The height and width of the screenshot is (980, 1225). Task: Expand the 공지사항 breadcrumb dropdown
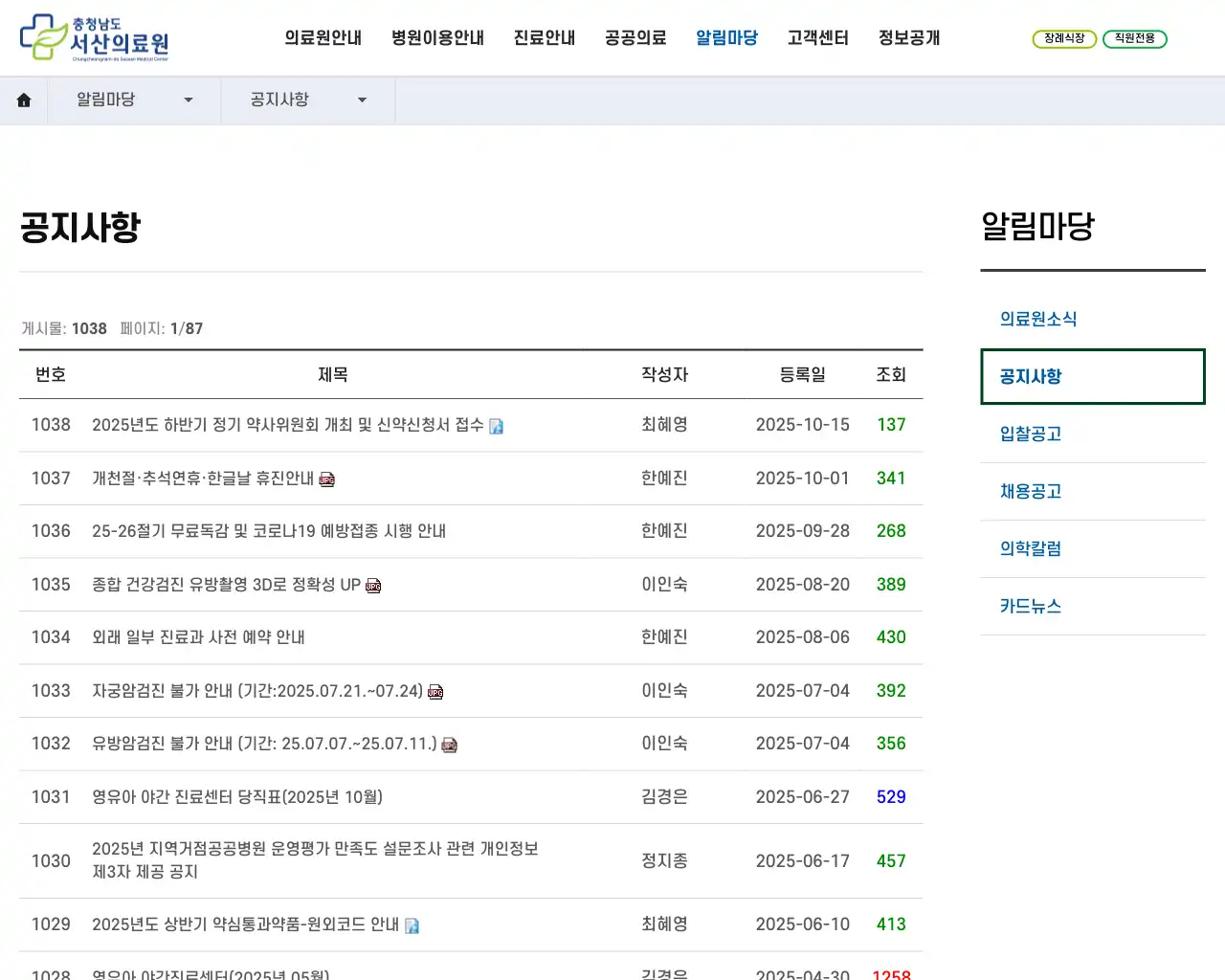tap(362, 100)
